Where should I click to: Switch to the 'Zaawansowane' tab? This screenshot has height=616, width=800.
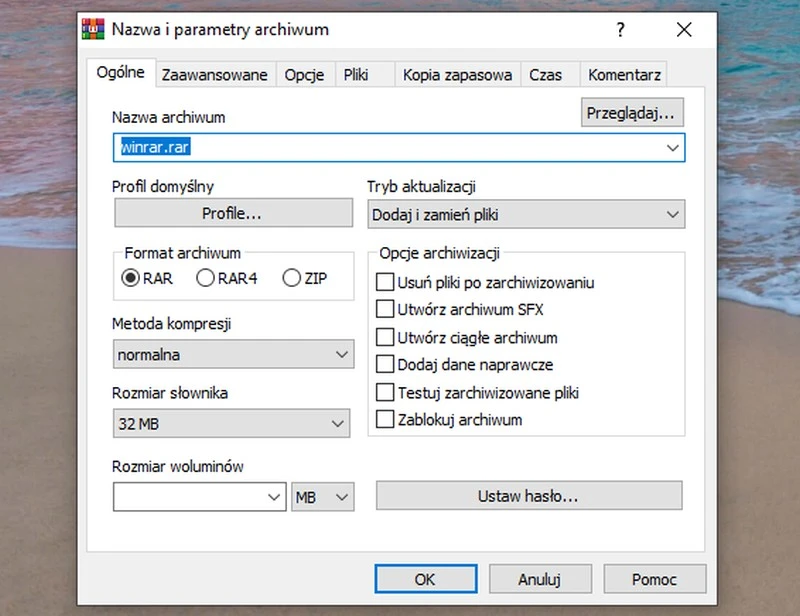214,74
